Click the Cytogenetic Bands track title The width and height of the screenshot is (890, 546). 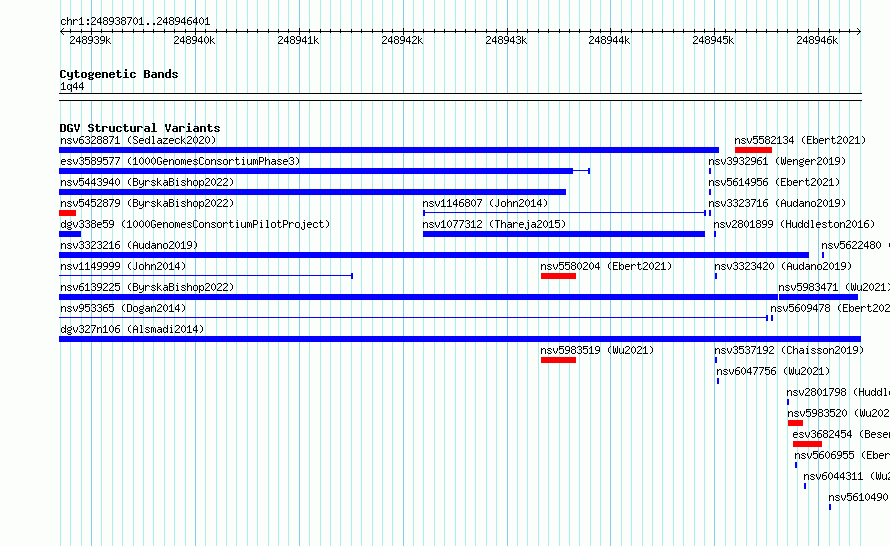119,74
